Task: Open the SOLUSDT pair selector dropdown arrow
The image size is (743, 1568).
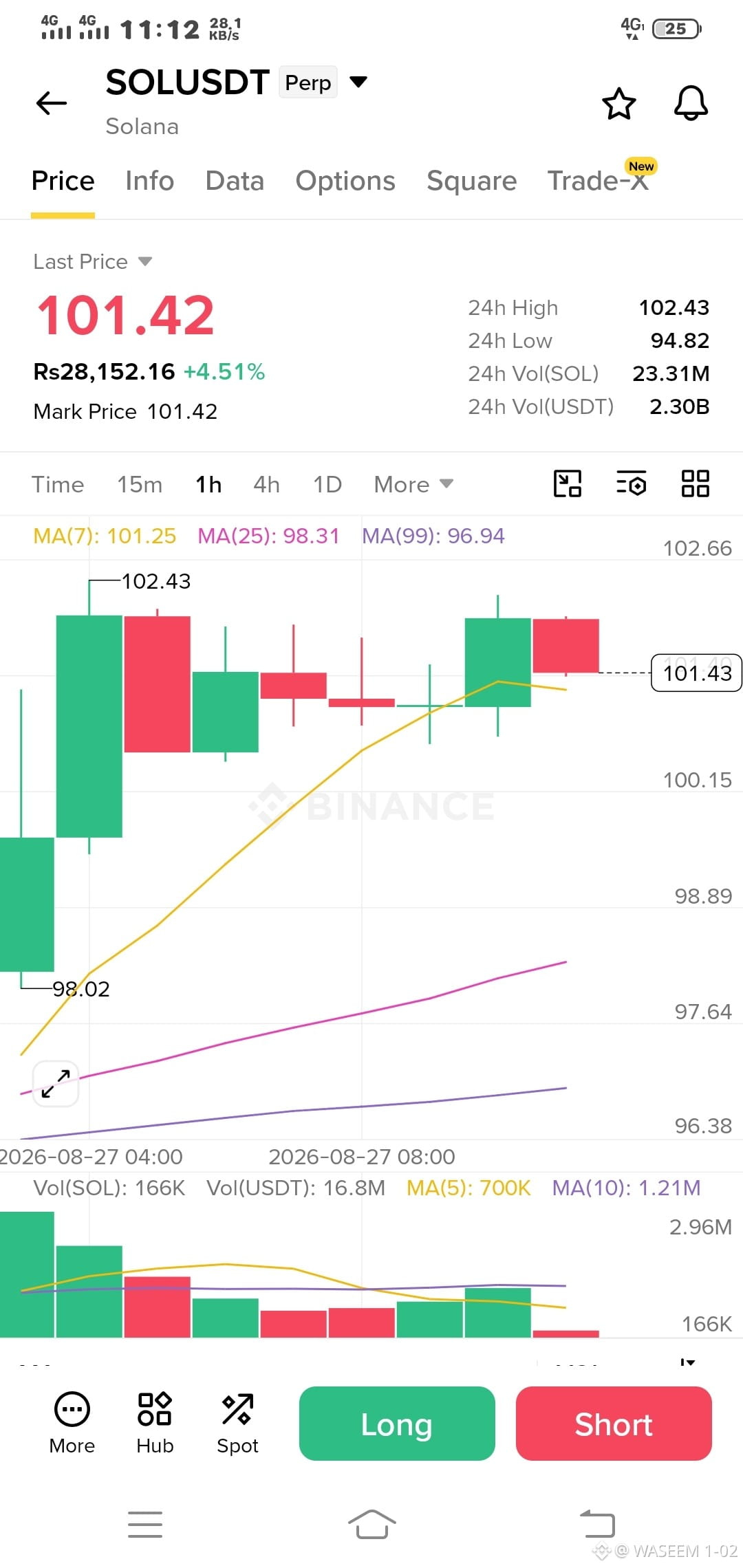Action: point(358,83)
